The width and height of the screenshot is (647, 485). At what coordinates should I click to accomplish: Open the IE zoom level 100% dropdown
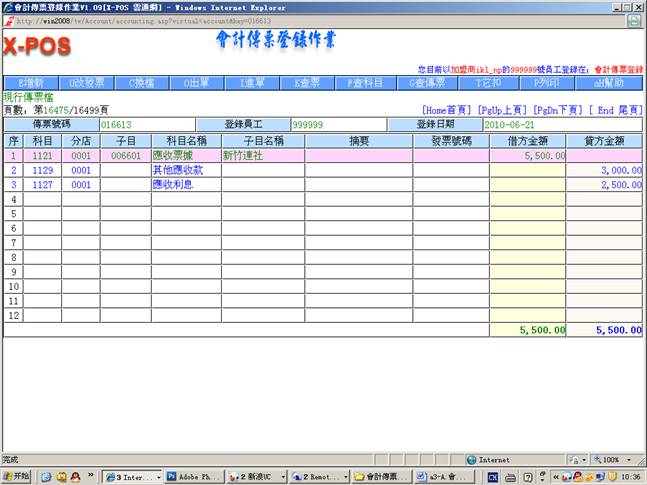(614, 460)
